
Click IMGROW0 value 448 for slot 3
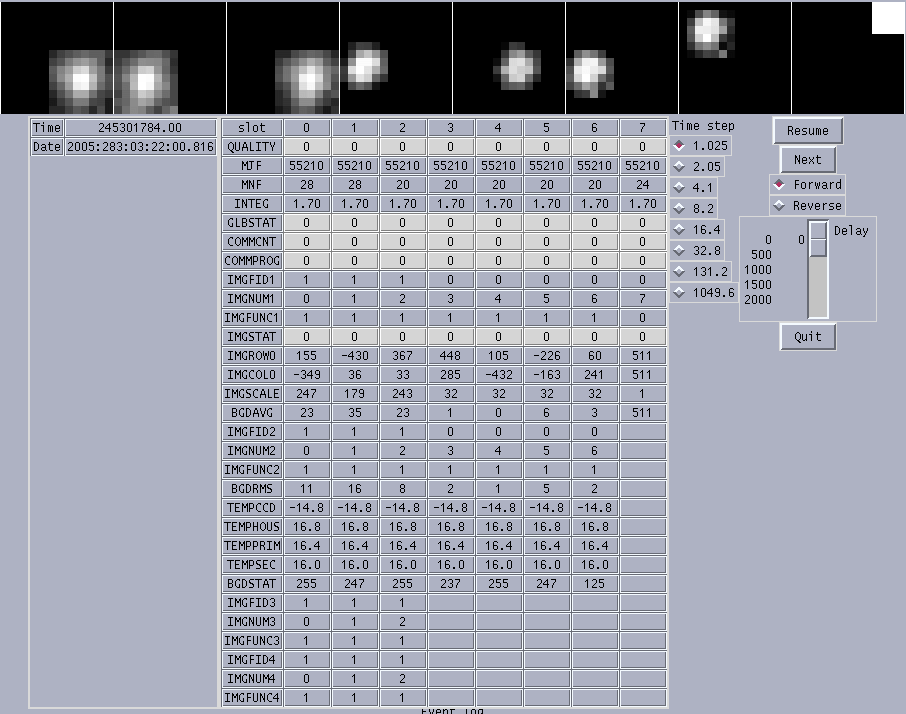point(451,356)
